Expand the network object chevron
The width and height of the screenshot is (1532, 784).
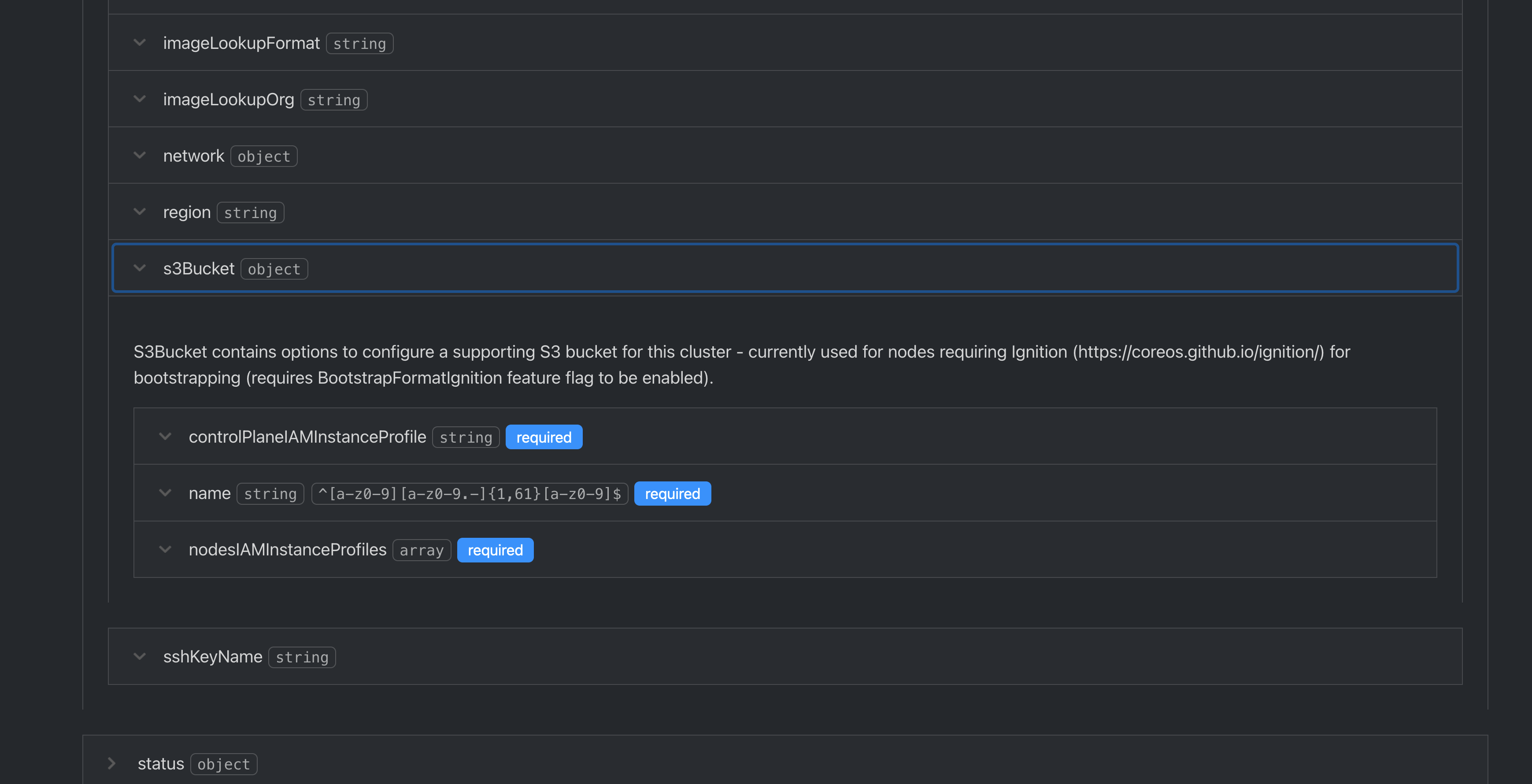[x=140, y=155]
